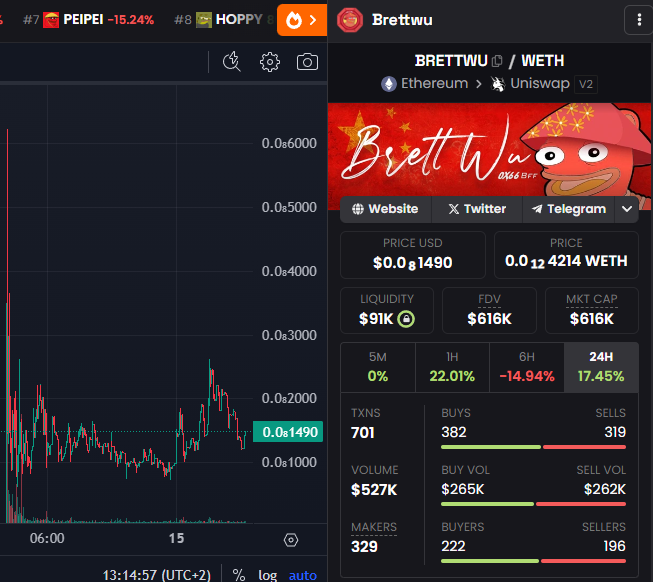Image resolution: width=653 pixels, height=582 pixels.
Task: Open the Twitter link
Action: click(477, 209)
